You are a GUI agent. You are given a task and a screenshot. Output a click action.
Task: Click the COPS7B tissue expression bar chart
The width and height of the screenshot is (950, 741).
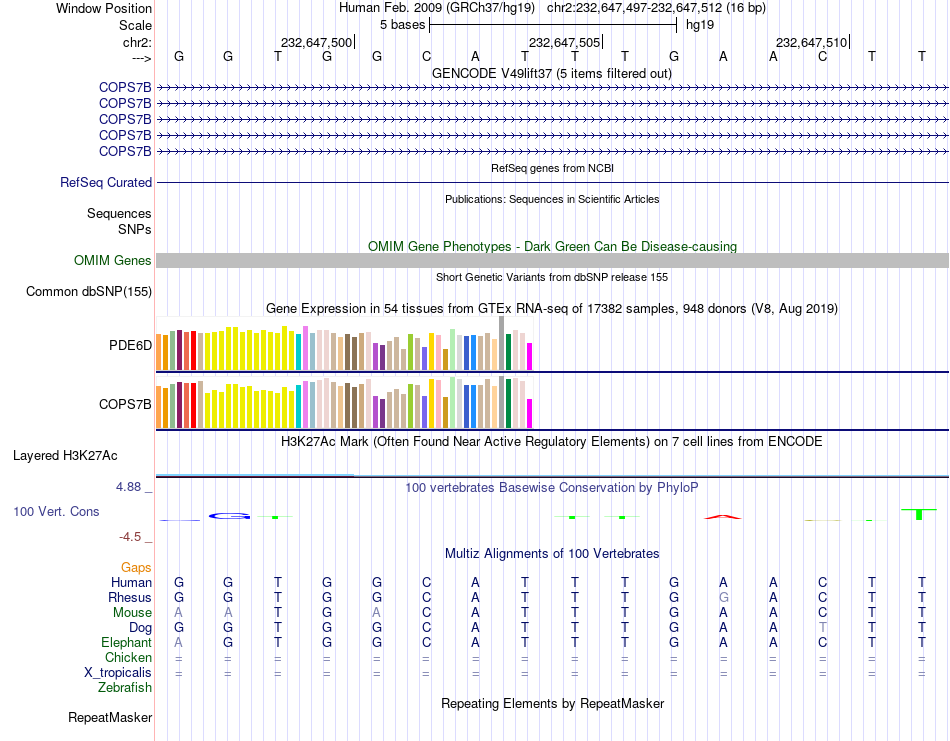click(x=344, y=402)
